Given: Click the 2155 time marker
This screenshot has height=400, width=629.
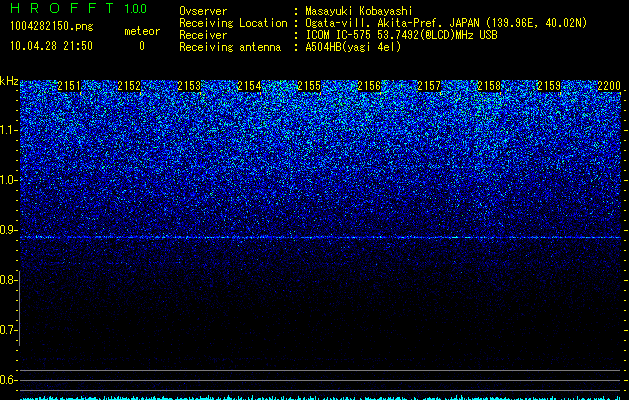Looking at the screenshot, I should 309,86.
